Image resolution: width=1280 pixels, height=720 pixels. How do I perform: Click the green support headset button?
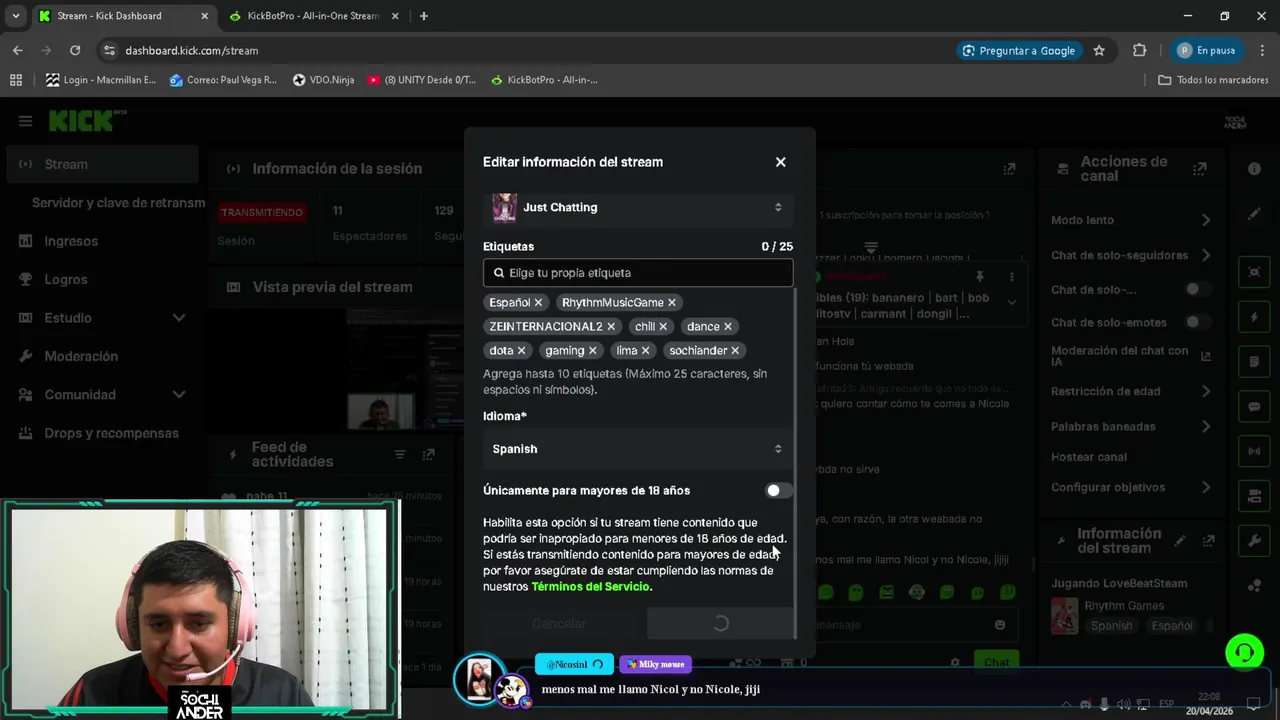point(1245,652)
